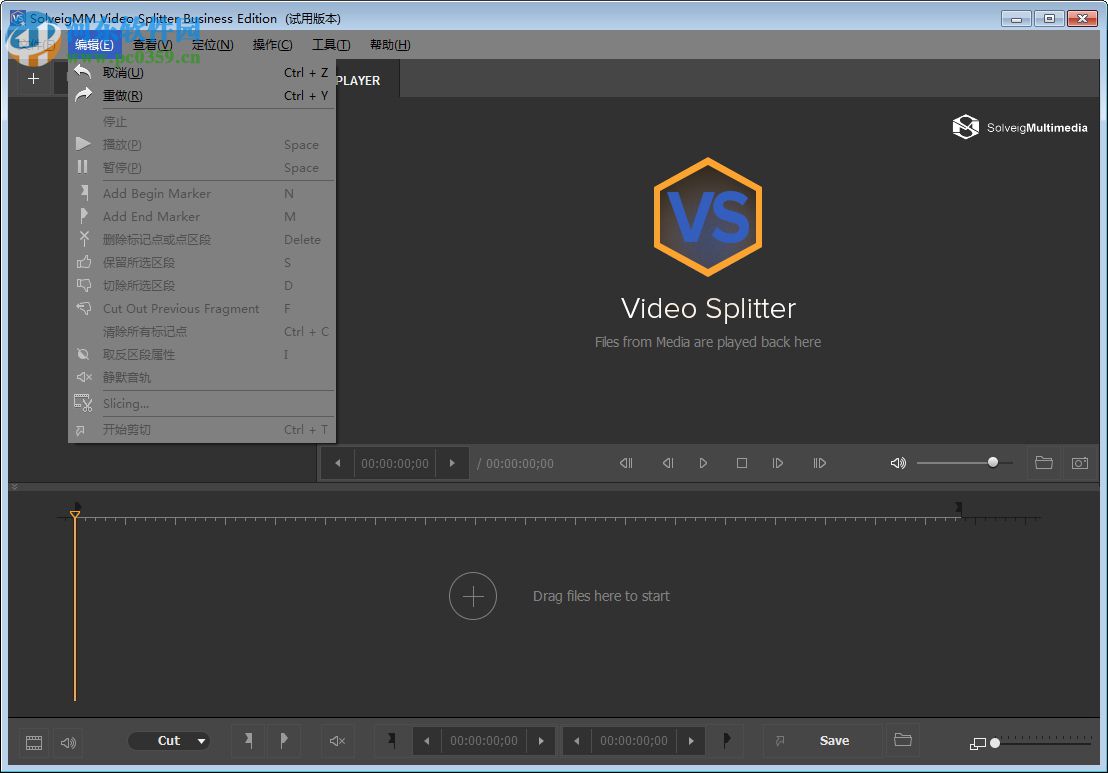This screenshot has width=1108, height=773.
Task: Open a folder using the folder icon near volume
Action: click(x=1044, y=463)
